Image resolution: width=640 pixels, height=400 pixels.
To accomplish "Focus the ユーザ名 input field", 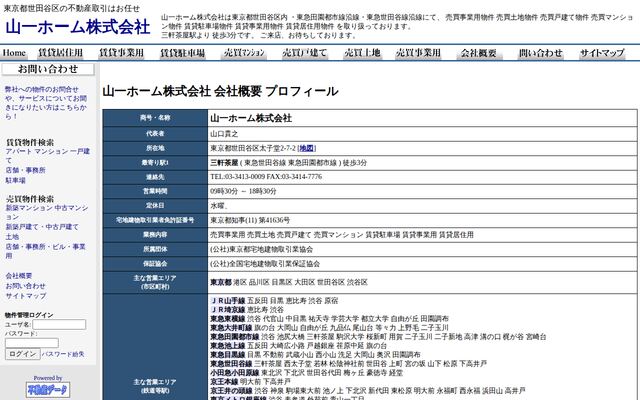I will click(x=59, y=324).
